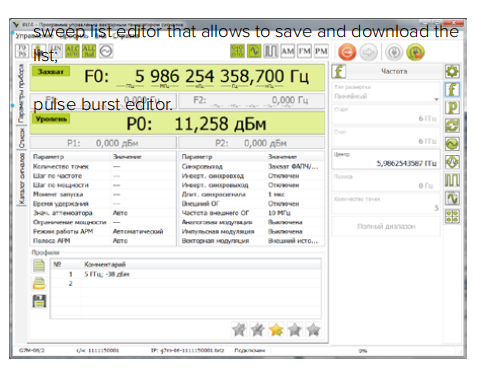Click the gray plug connect icon
This screenshot has width=487, height=373.
pos(394,52)
